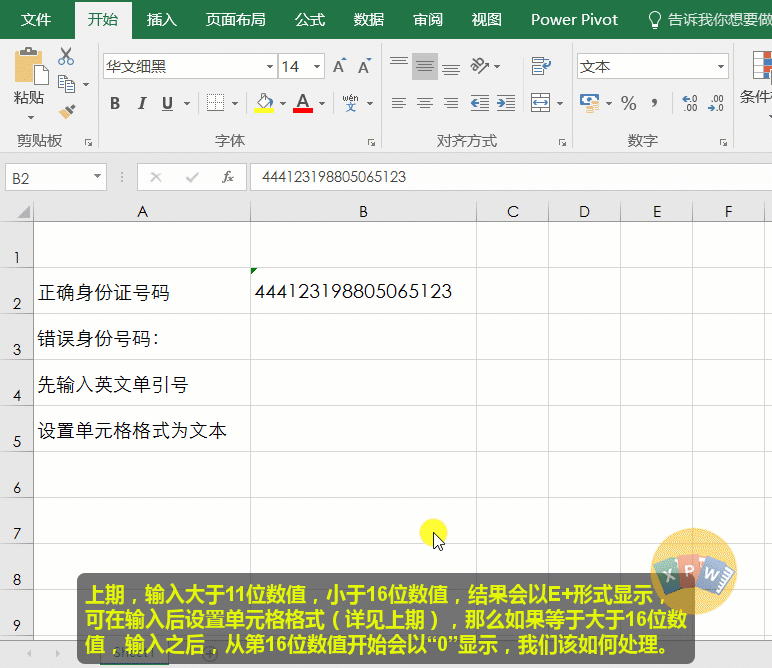Click the Select All corner triangle
Screen dimensions: 772x668
point(23,212)
